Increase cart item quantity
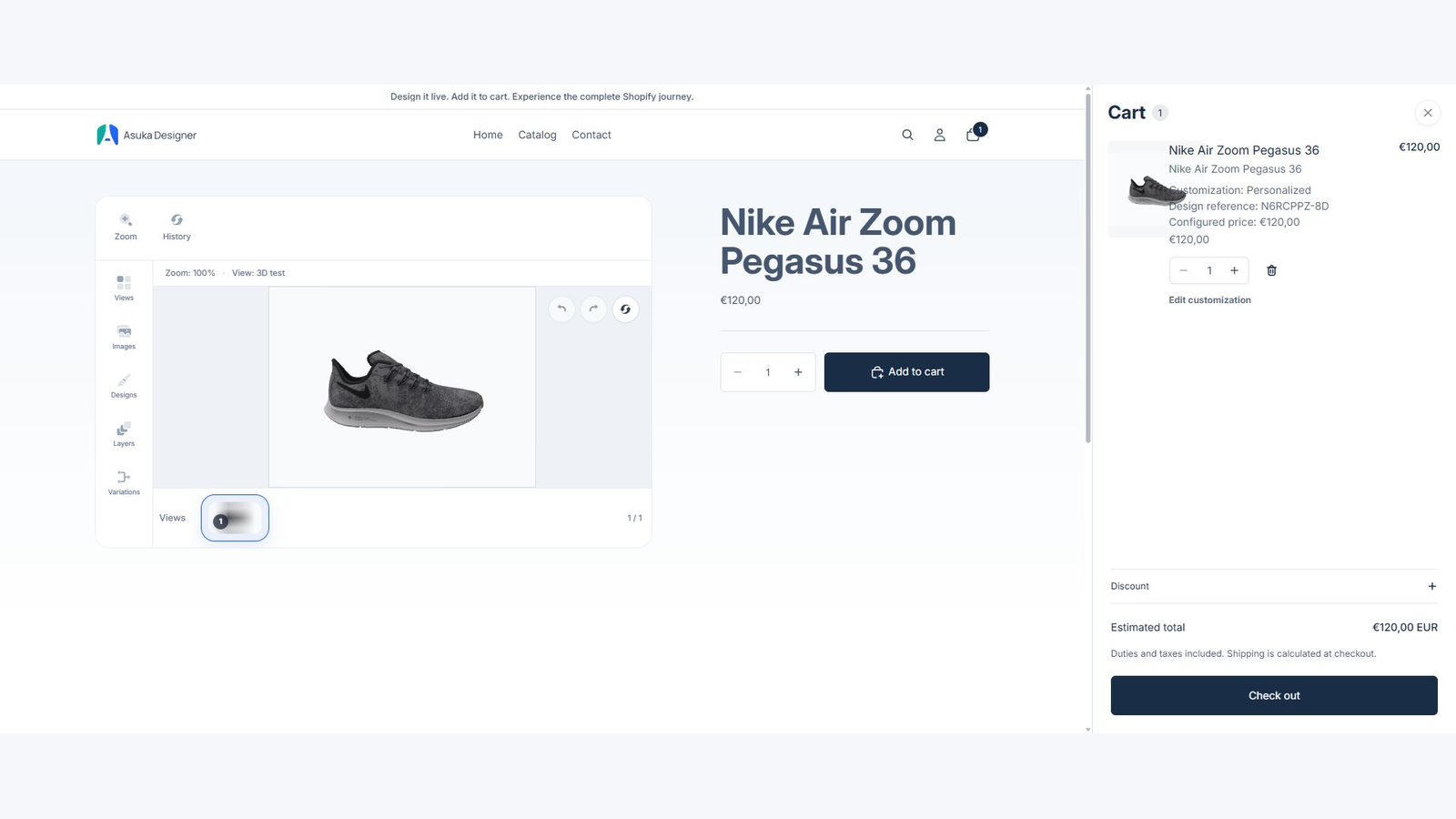The width and height of the screenshot is (1456, 819). point(1235,270)
